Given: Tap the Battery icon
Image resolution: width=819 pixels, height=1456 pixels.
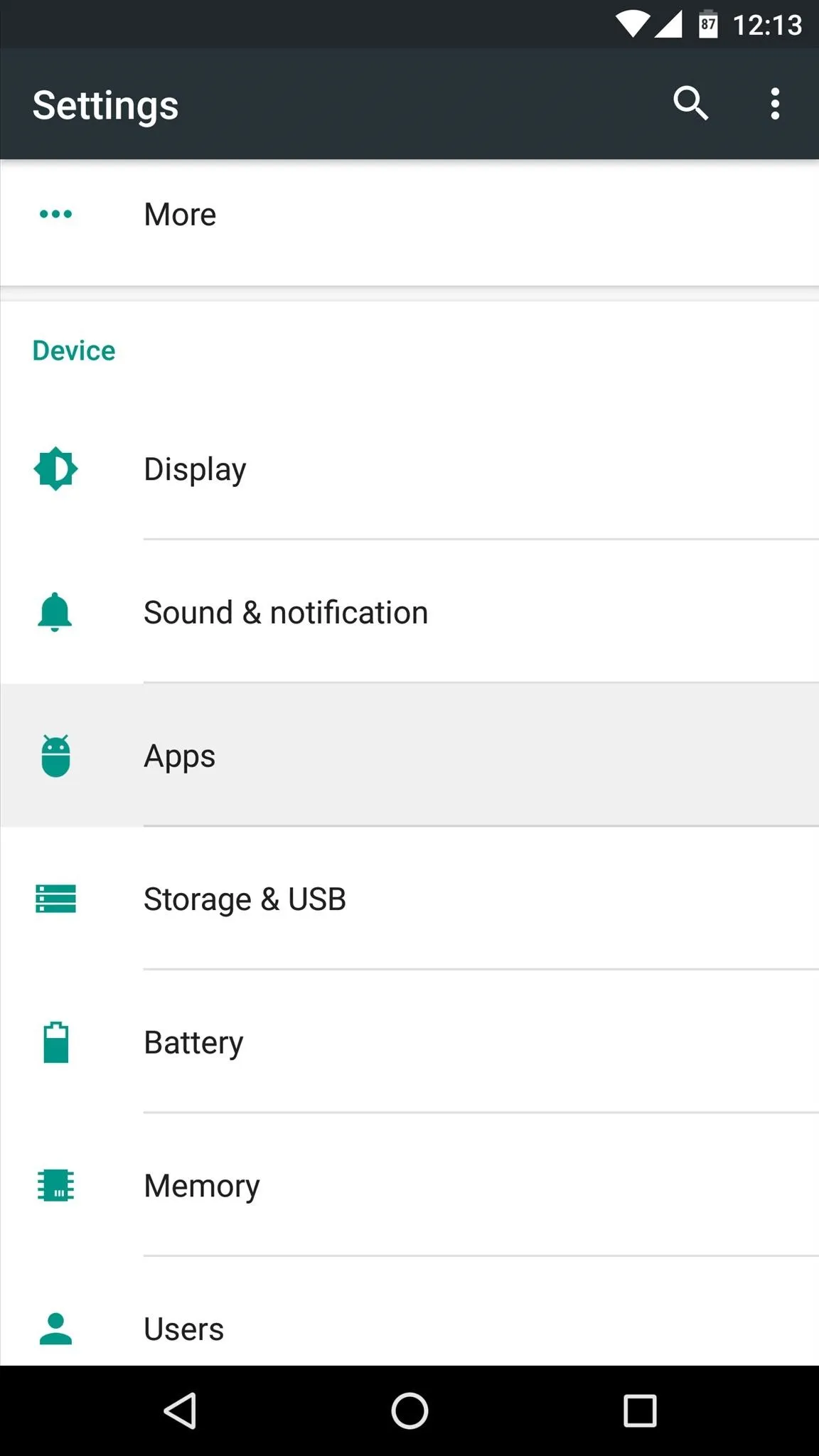Looking at the screenshot, I should [55, 1042].
